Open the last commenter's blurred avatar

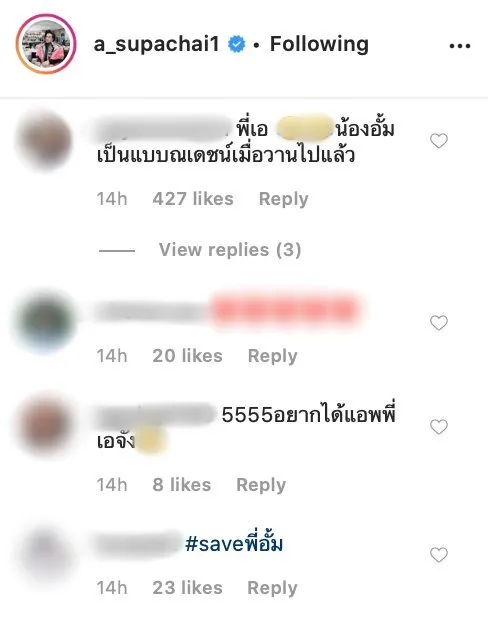[x=45, y=555]
